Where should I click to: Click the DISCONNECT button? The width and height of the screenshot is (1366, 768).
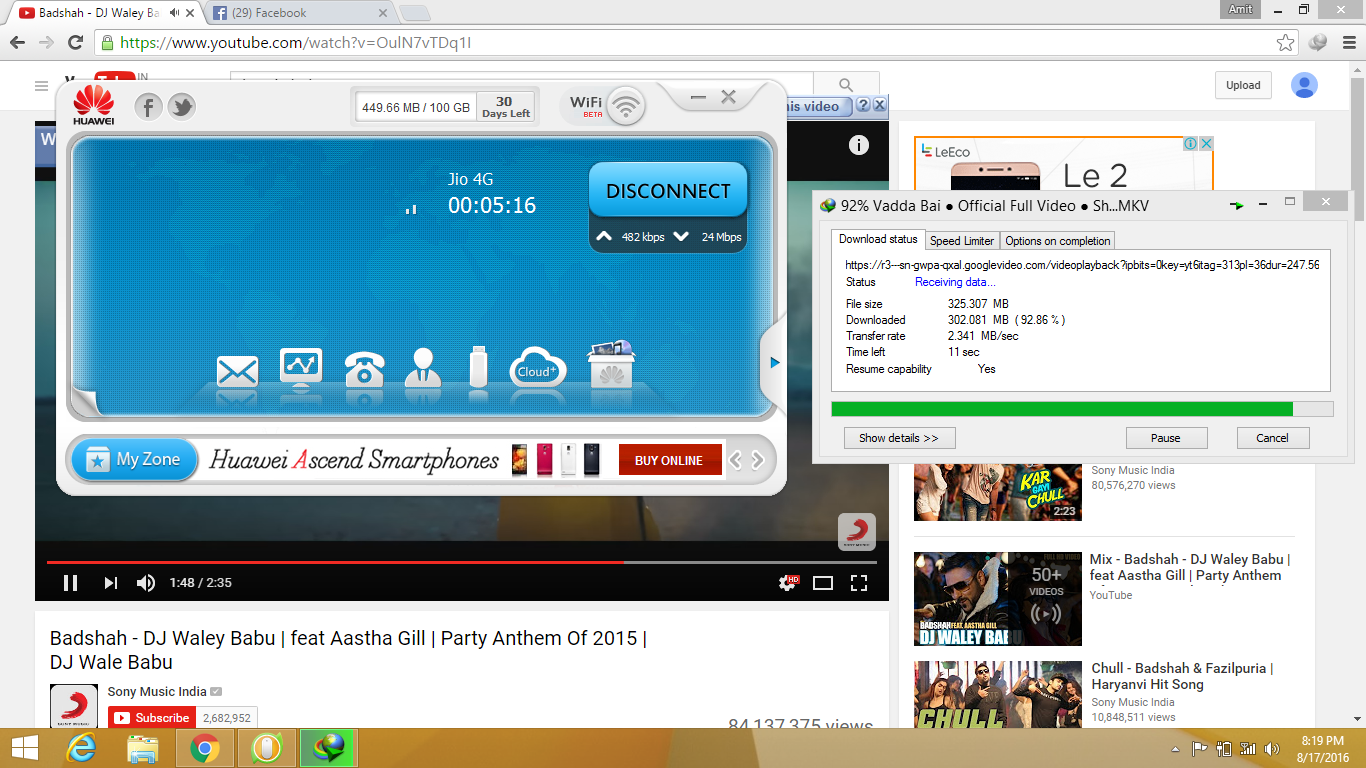pos(668,190)
